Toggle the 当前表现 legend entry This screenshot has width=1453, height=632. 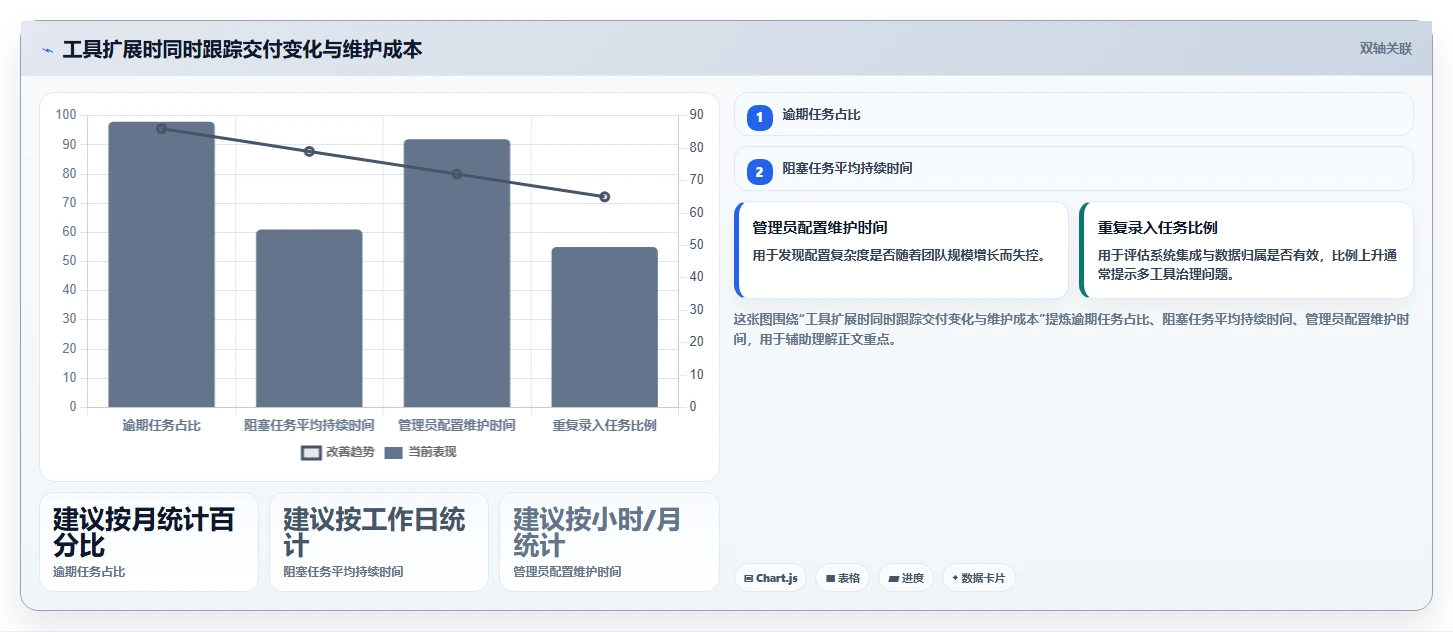pyautogui.click(x=420, y=452)
